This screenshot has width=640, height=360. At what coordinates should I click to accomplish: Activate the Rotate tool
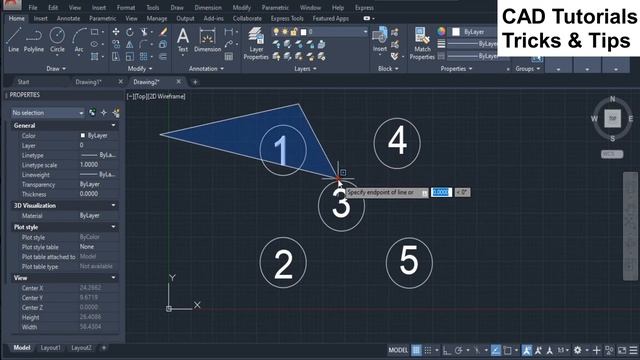[130, 32]
